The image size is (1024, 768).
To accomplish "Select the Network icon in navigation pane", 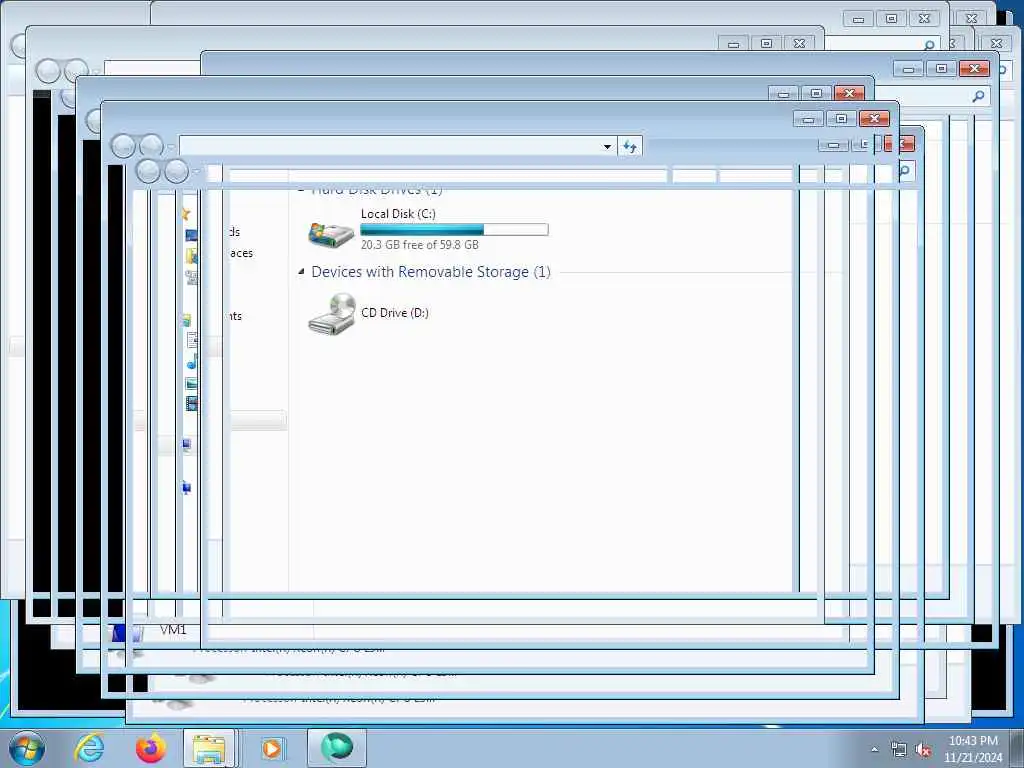I will pos(187,487).
